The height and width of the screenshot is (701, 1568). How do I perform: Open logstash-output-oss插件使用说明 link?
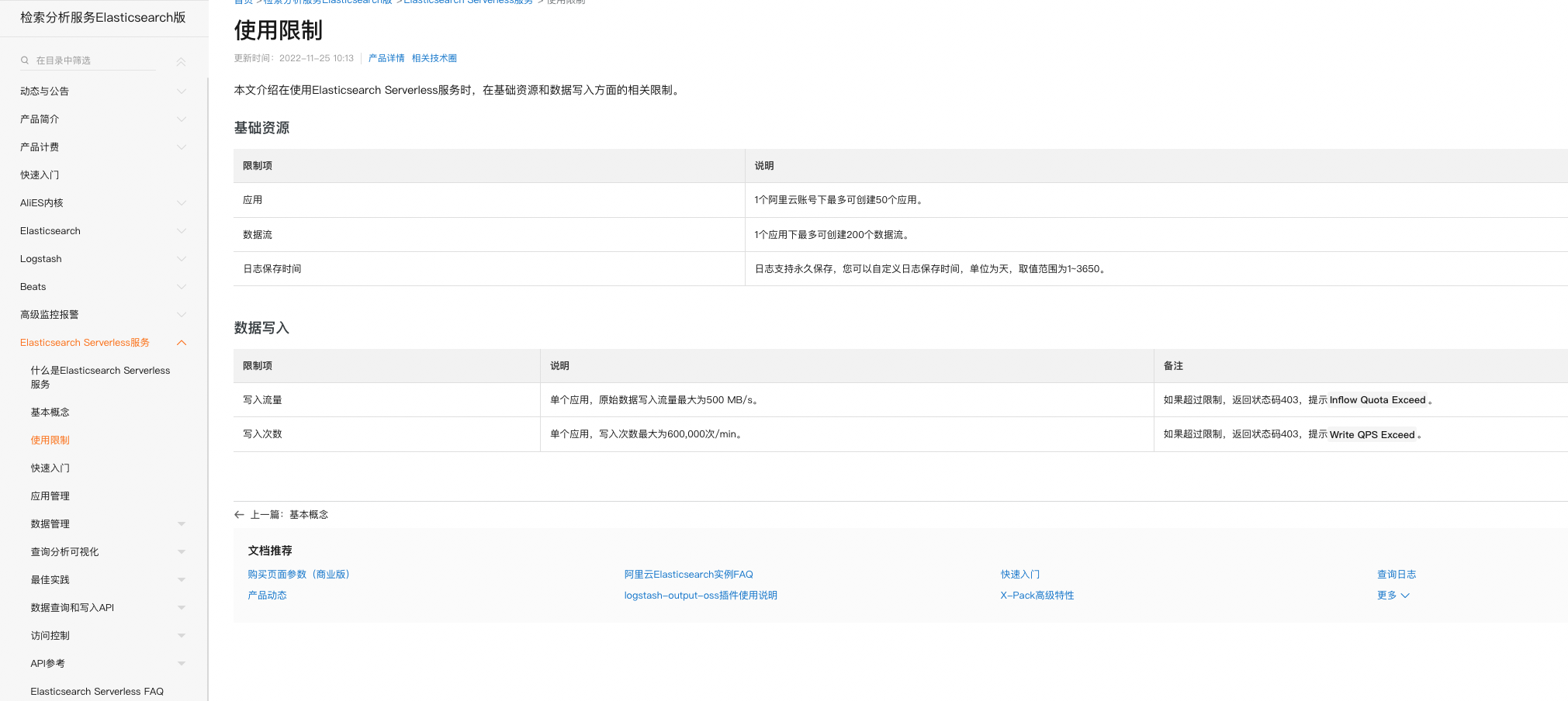coord(701,596)
